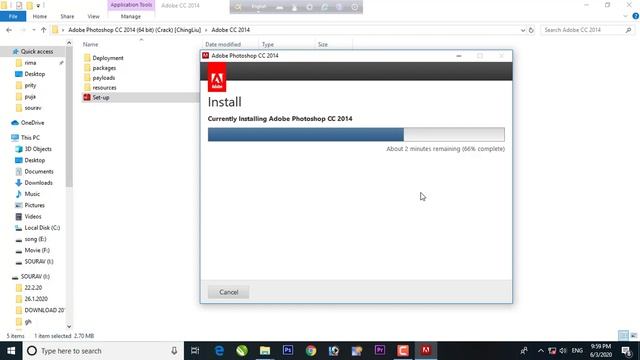Sort files by Name column
The height and width of the screenshot is (360, 640).
point(91,44)
